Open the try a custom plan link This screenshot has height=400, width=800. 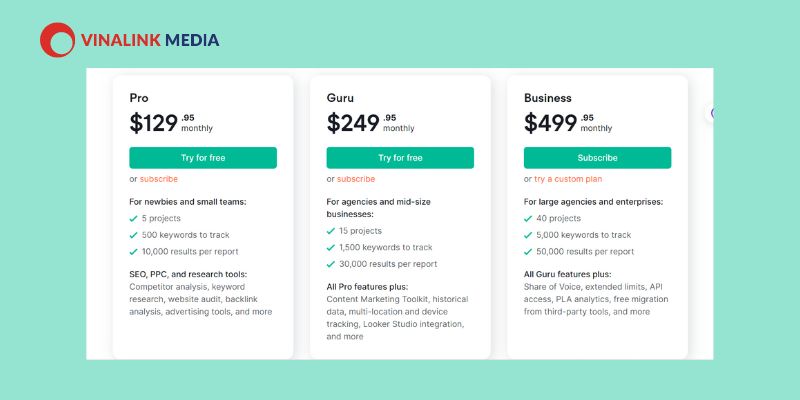coord(568,179)
